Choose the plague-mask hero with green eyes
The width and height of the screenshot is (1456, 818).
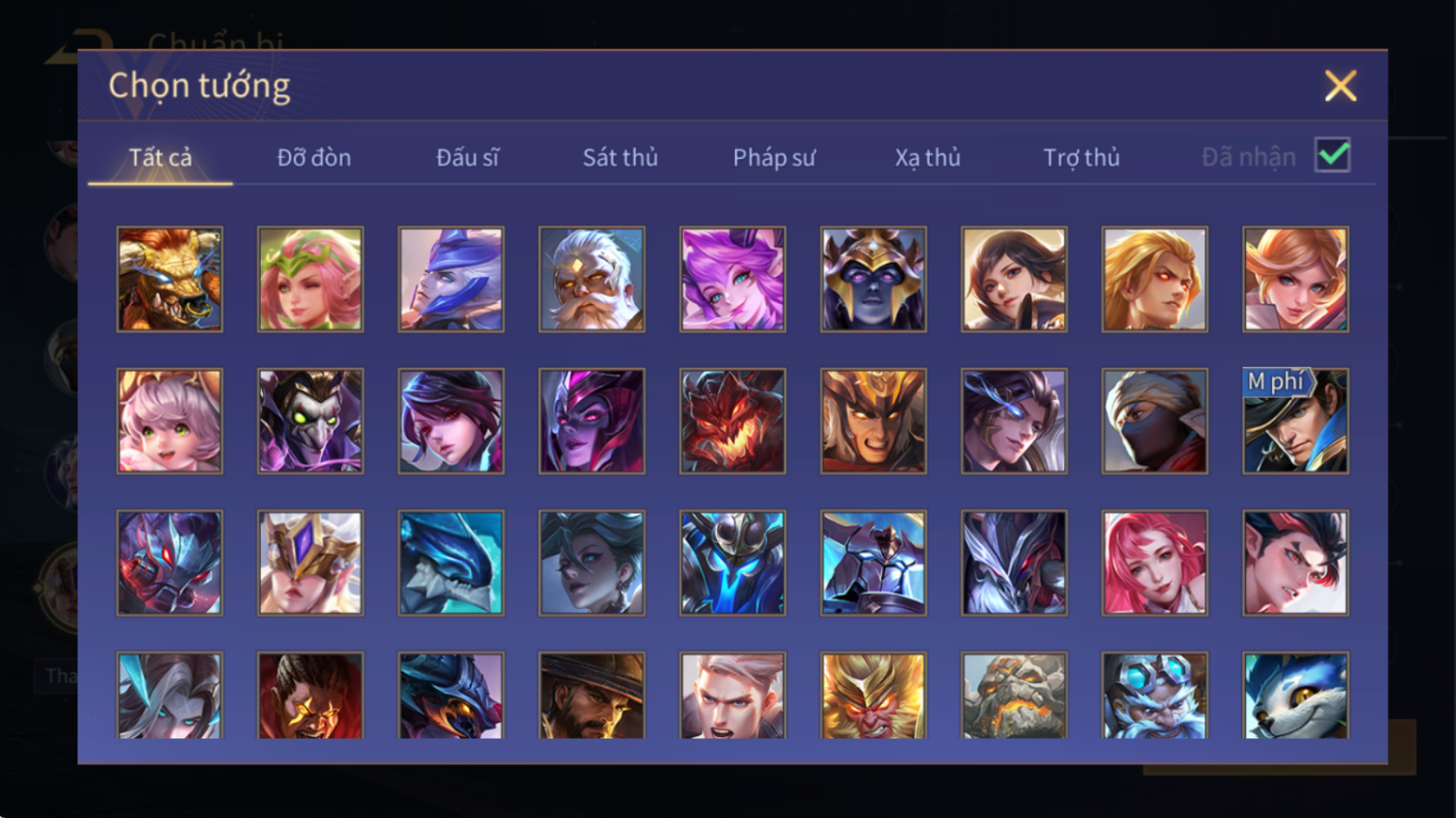click(x=310, y=421)
